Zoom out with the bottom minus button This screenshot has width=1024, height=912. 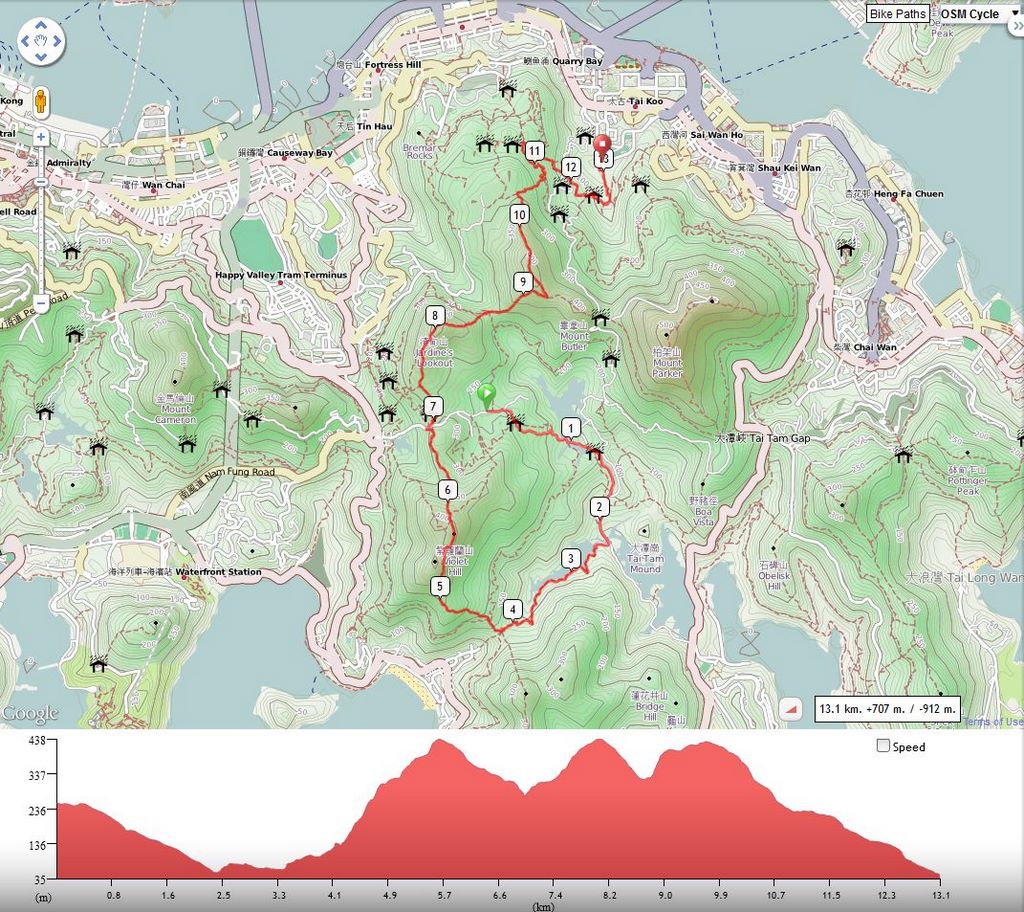click(x=41, y=302)
